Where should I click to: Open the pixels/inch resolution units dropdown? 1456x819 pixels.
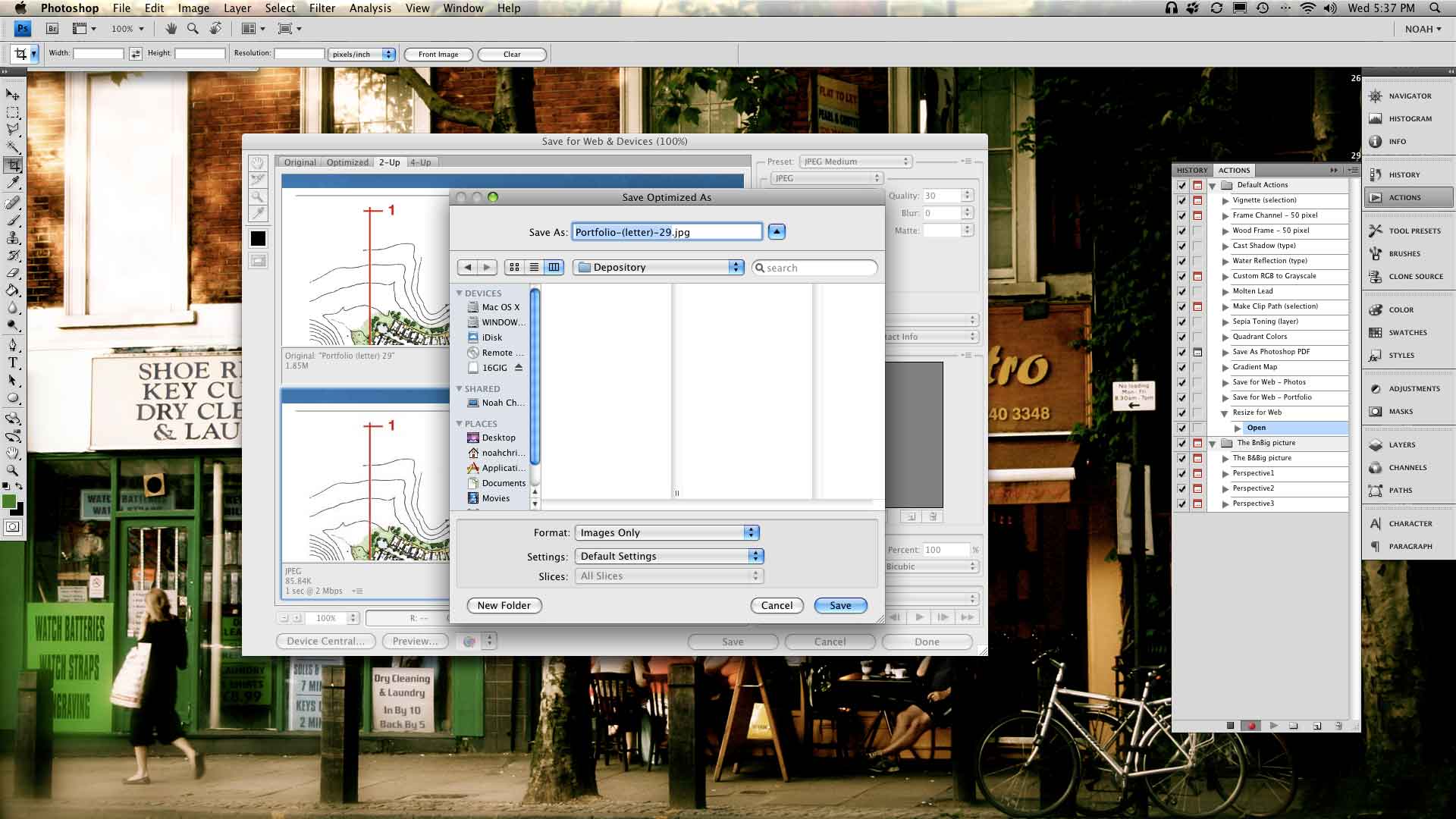click(362, 54)
